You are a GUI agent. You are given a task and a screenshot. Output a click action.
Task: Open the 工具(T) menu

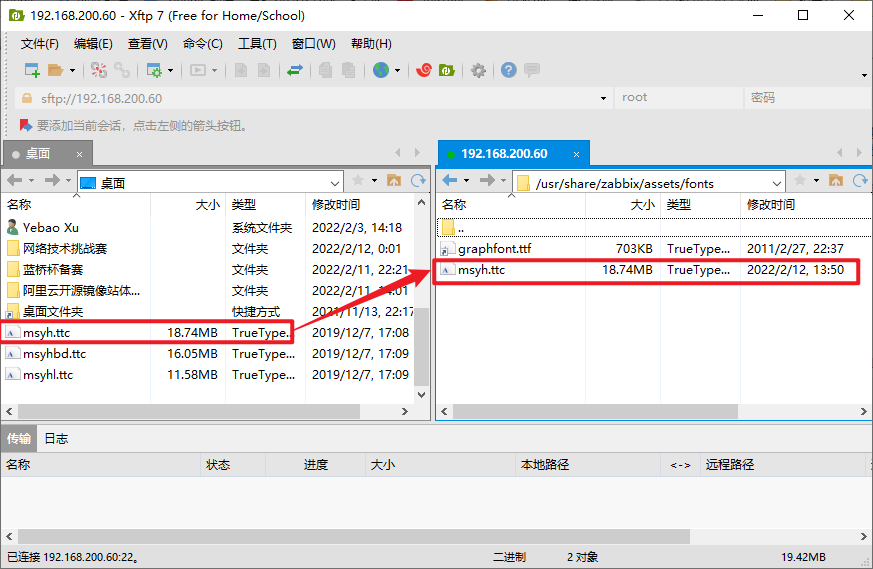click(x=257, y=43)
